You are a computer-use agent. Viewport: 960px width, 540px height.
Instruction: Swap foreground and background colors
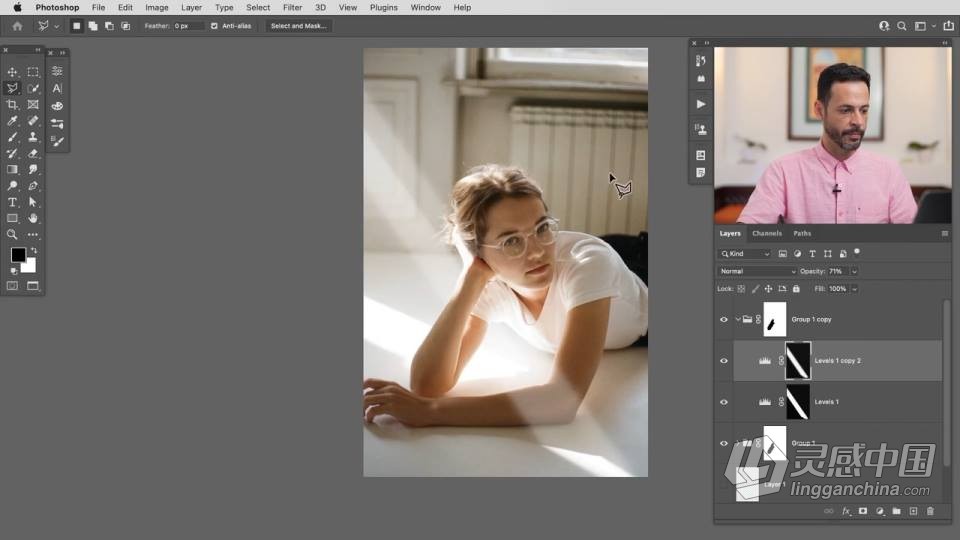pos(34,250)
